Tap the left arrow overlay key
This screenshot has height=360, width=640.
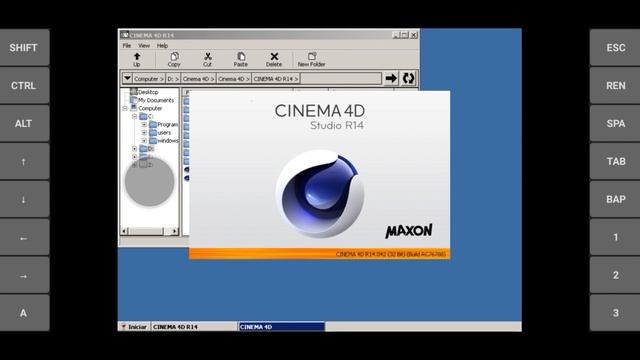tap(24, 237)
